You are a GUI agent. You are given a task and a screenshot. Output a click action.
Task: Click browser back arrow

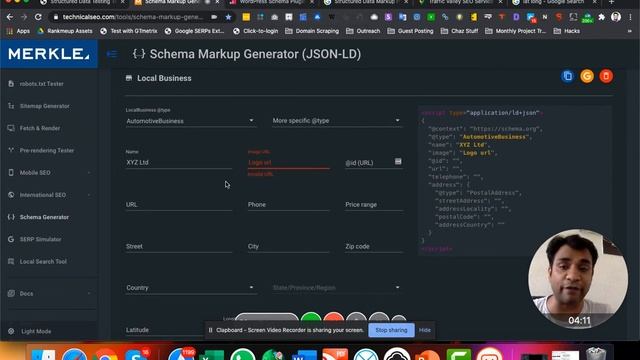coord(10,17)
